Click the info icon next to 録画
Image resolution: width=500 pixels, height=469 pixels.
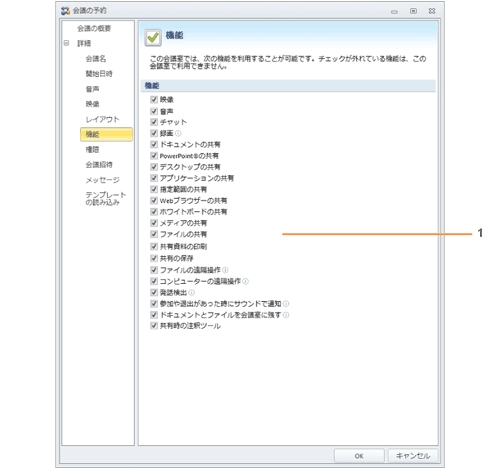pos(178,133)
